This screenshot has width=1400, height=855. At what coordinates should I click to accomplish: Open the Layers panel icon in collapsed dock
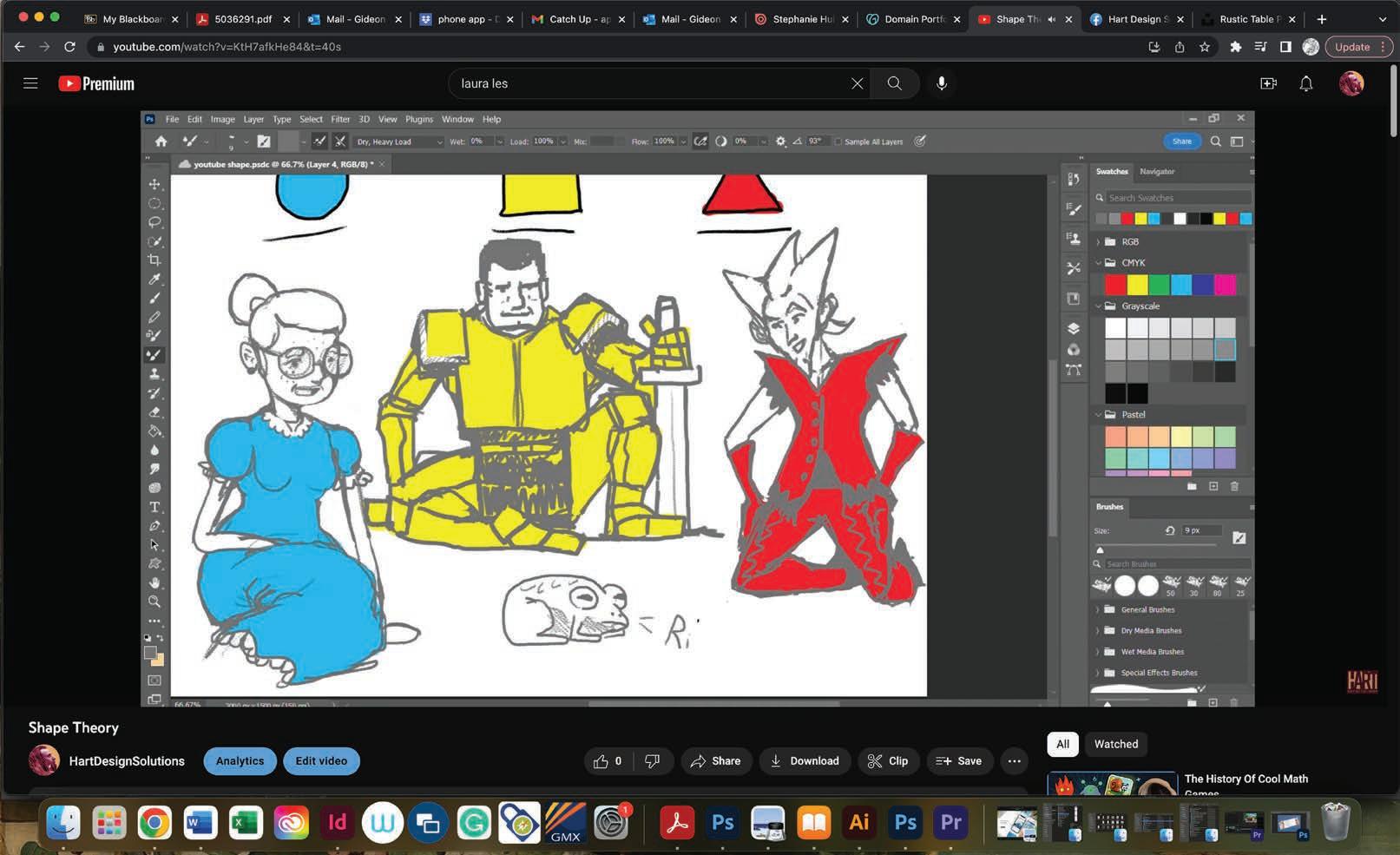1074,328
